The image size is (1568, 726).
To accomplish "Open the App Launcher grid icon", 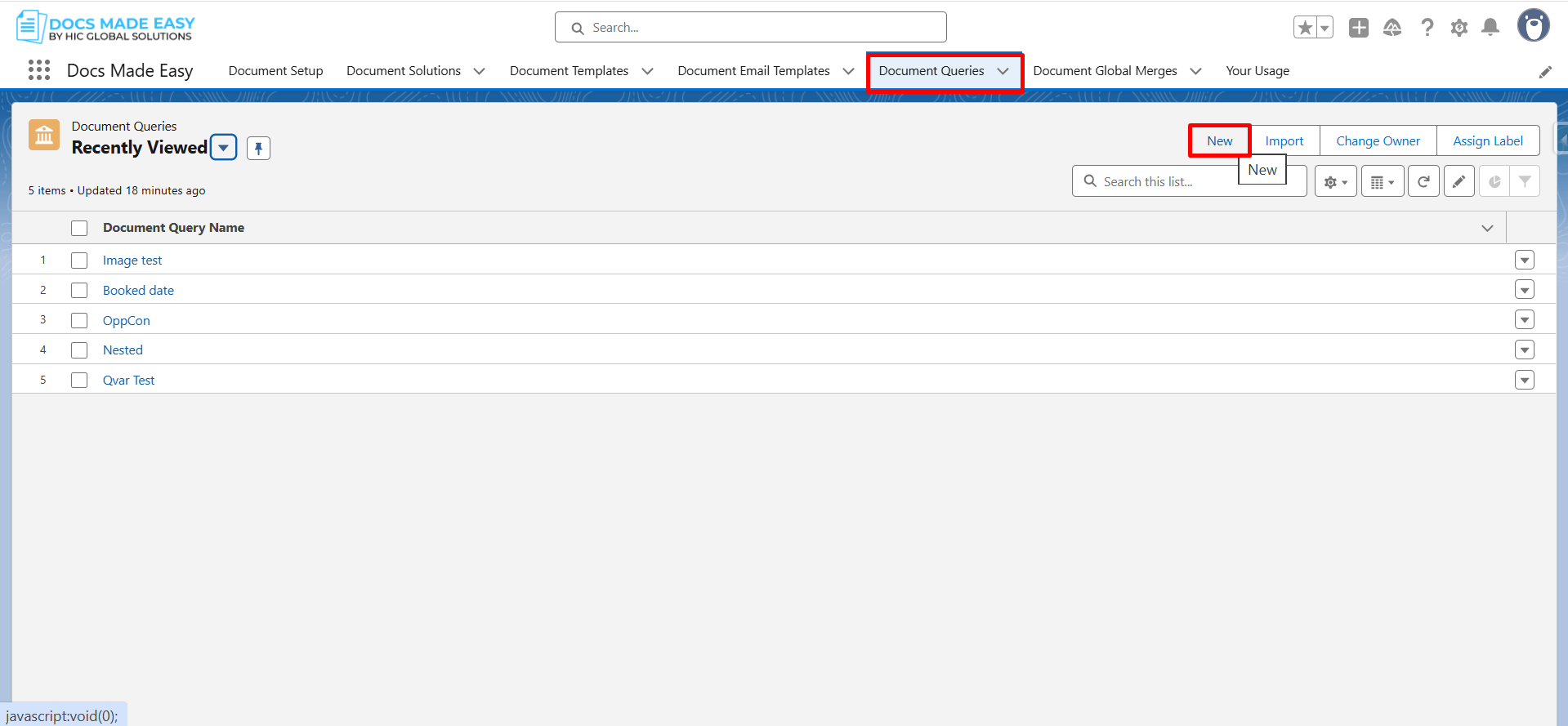I will click(x=38, y=70).
